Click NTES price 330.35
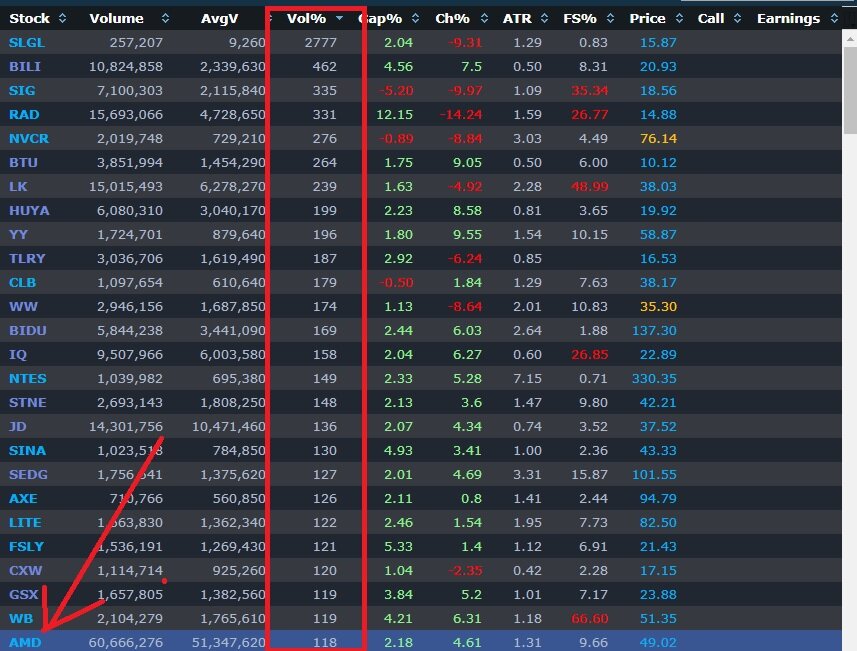857x651 pixels. (x=654, y=379)
